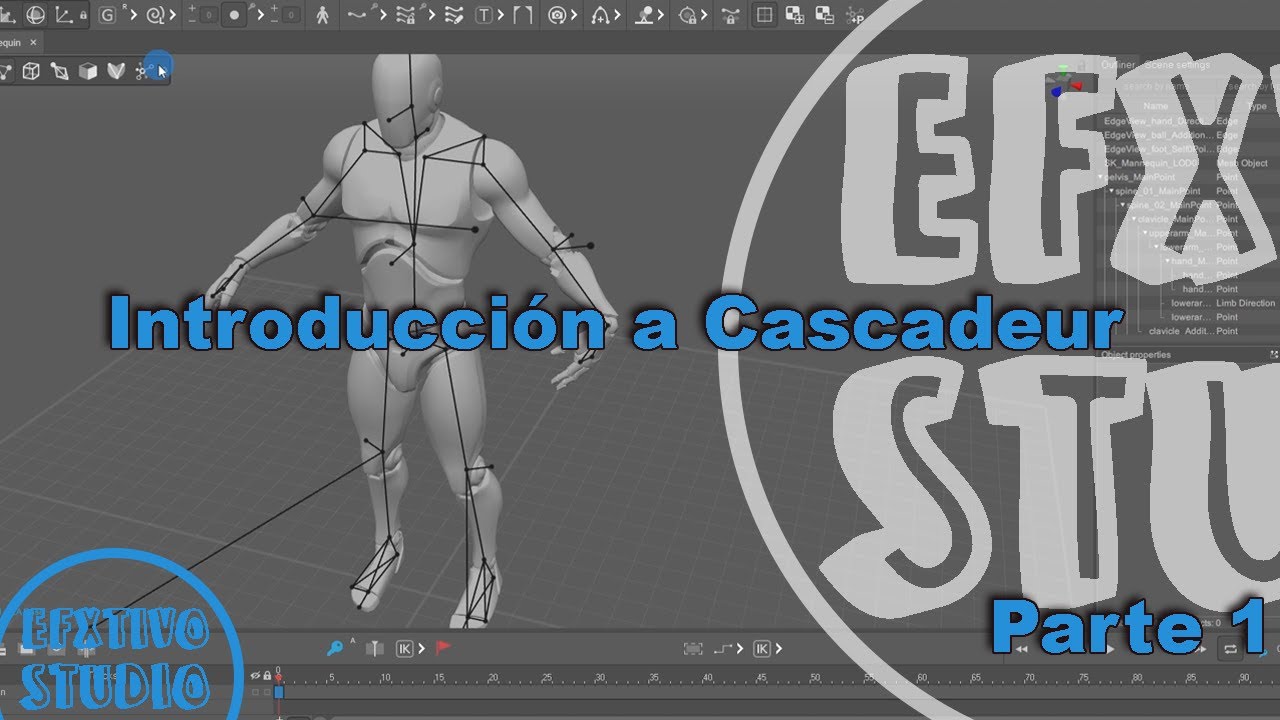Collapse the pelvis_MainPoint tree node
The width and height of the screenshot is (1280, 720).
tap(1101, 177)
